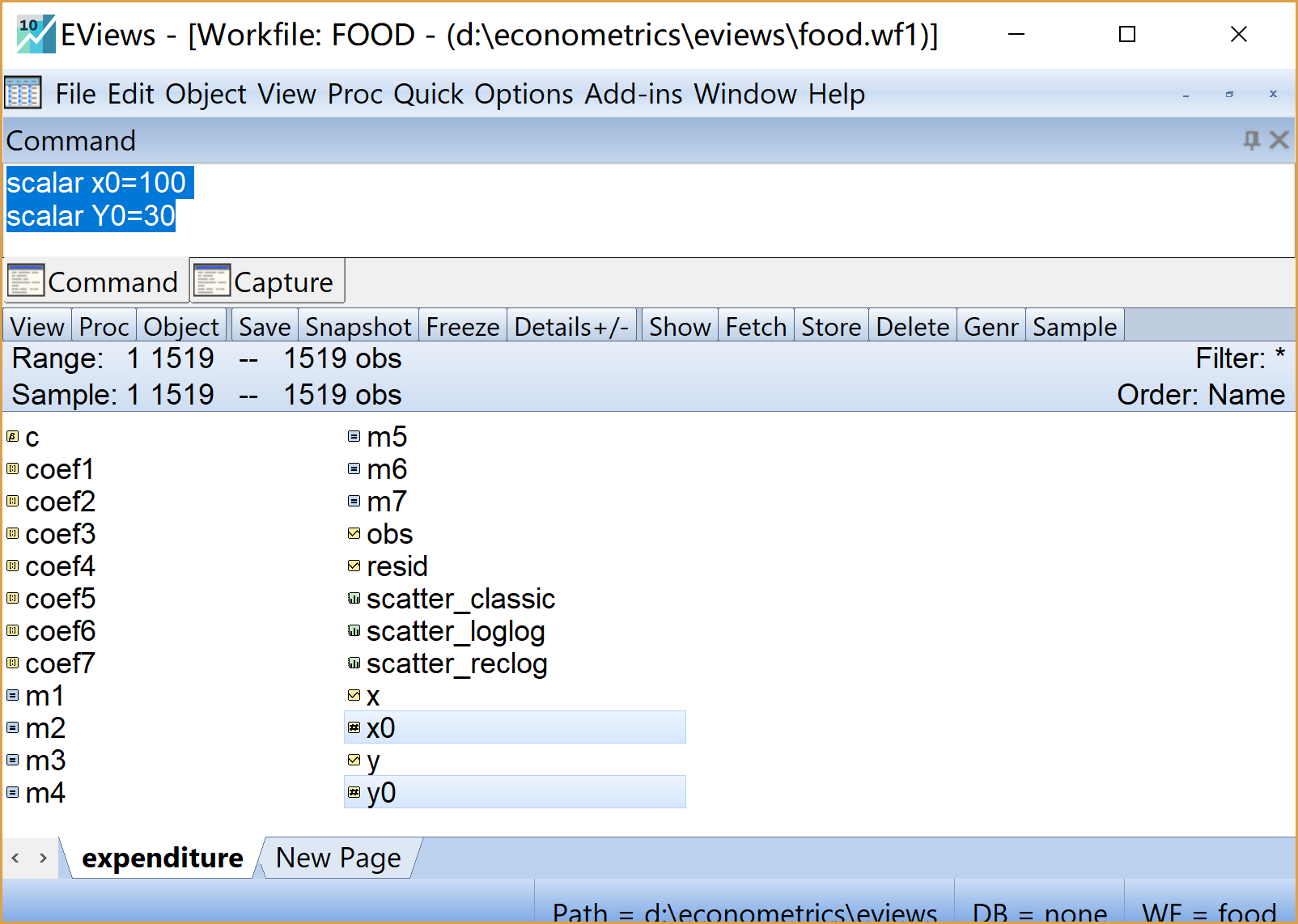Click the Freeze button

[462, 327]
